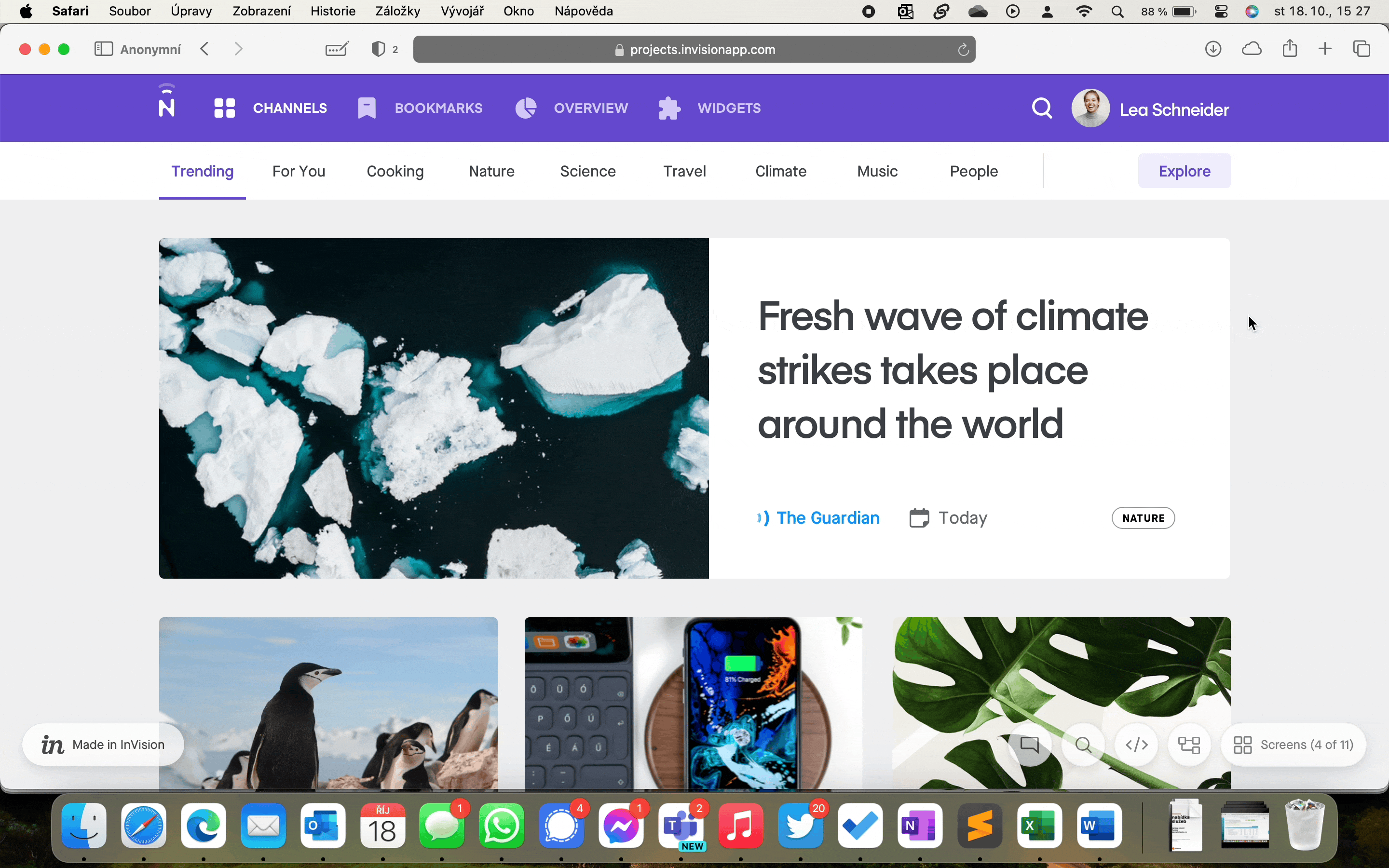The image size is (1389, 868).
Task: Open Bookmarks from the header
Action: [420, 108]
